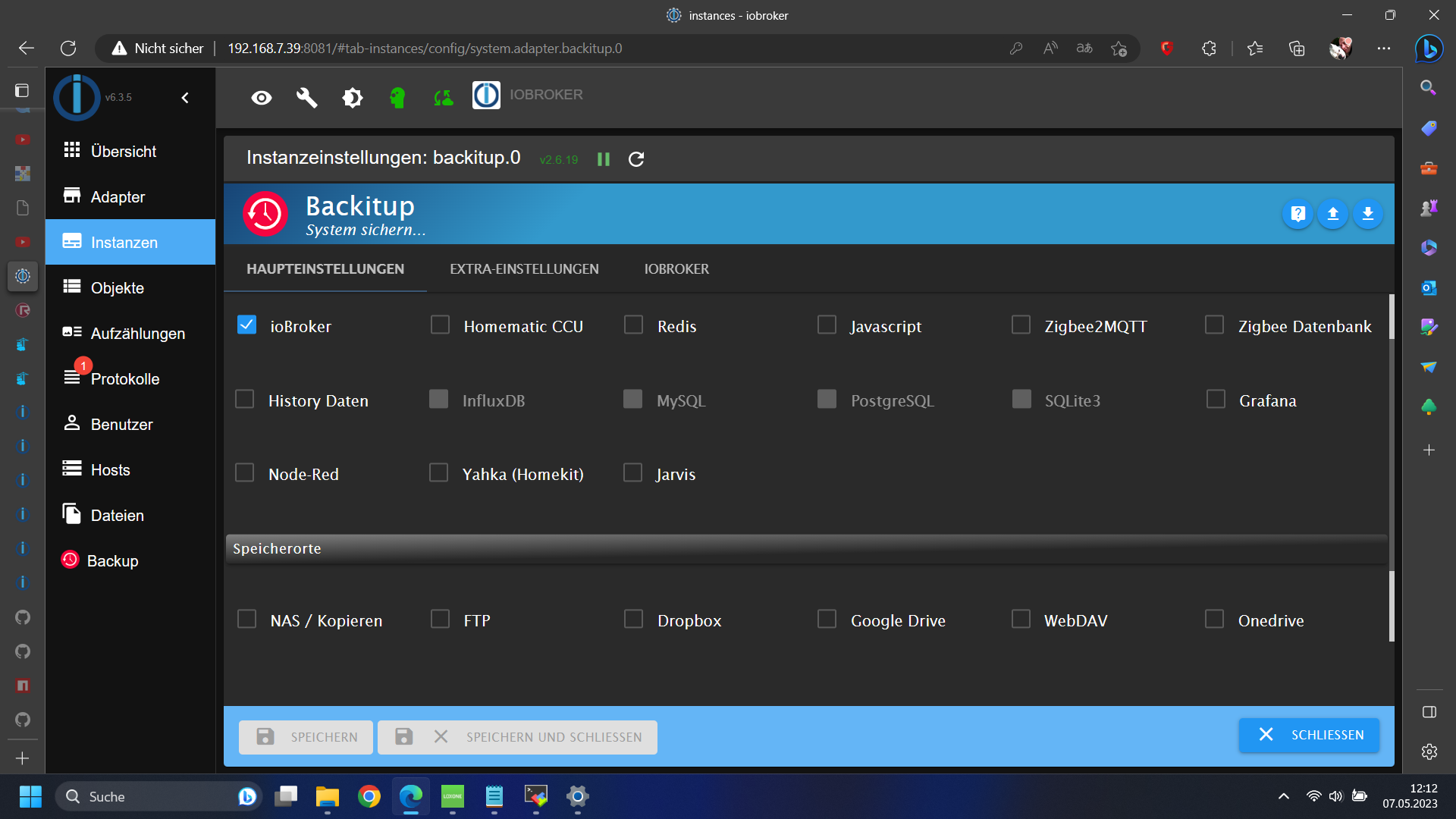Image resolution: width=1456 pixels, height=819 pixels.
Task: Enable WebDAV storage checkbox
Action: (1021, 619)
